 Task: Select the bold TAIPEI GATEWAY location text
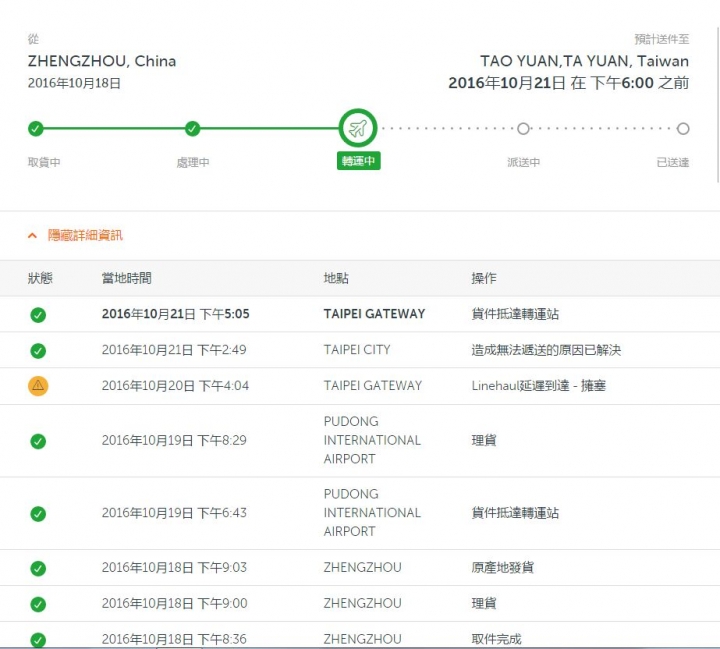tap(374, 314)
